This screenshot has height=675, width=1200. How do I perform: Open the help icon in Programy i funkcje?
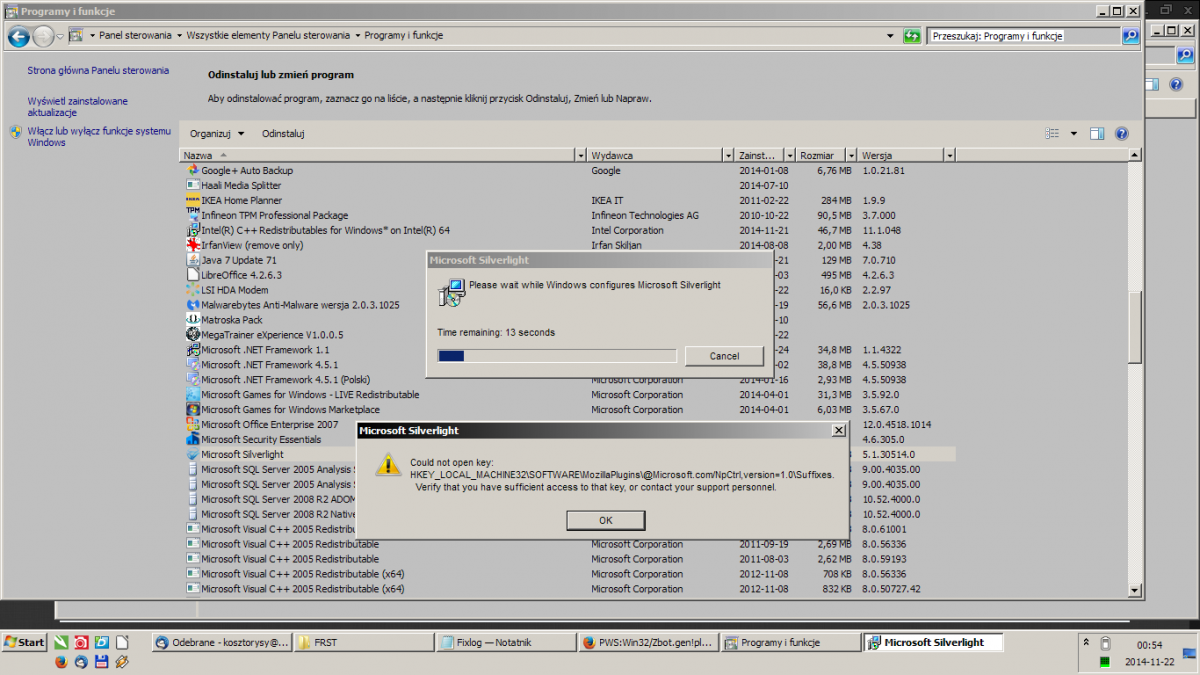[1121, 134]
